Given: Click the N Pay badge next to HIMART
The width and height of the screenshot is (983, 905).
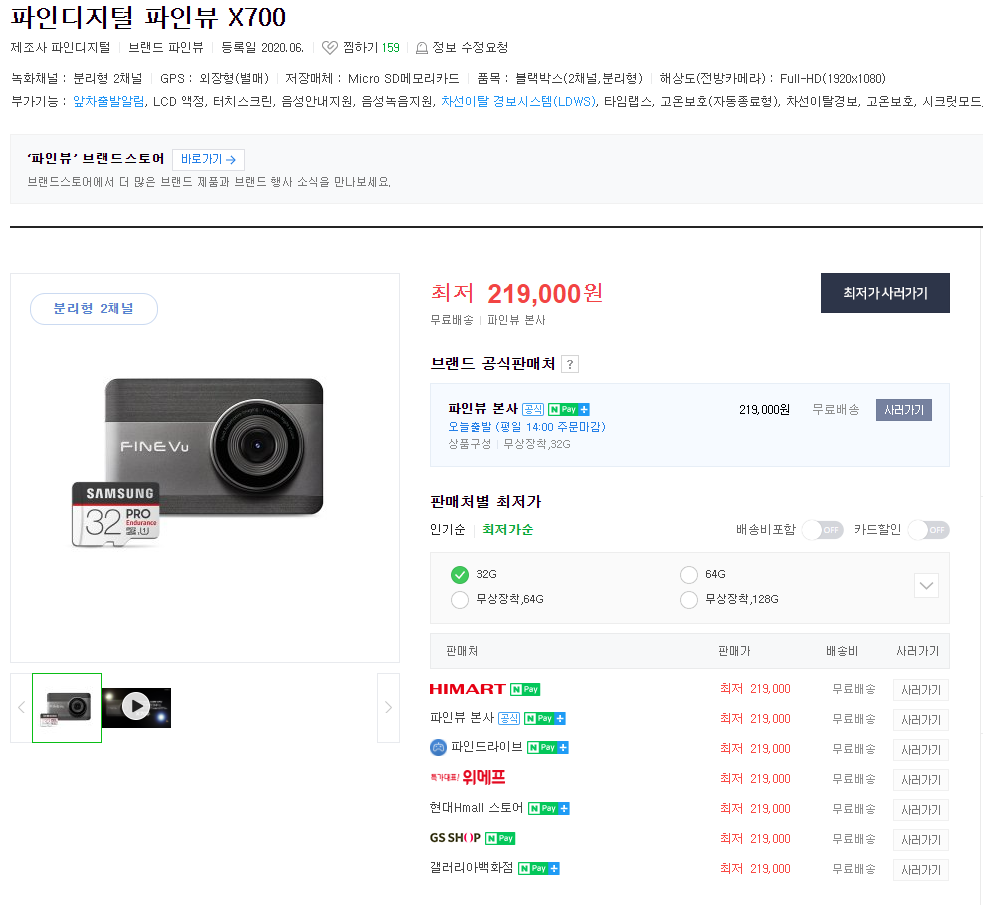Looking at the screenshot, I should [525, 689].
